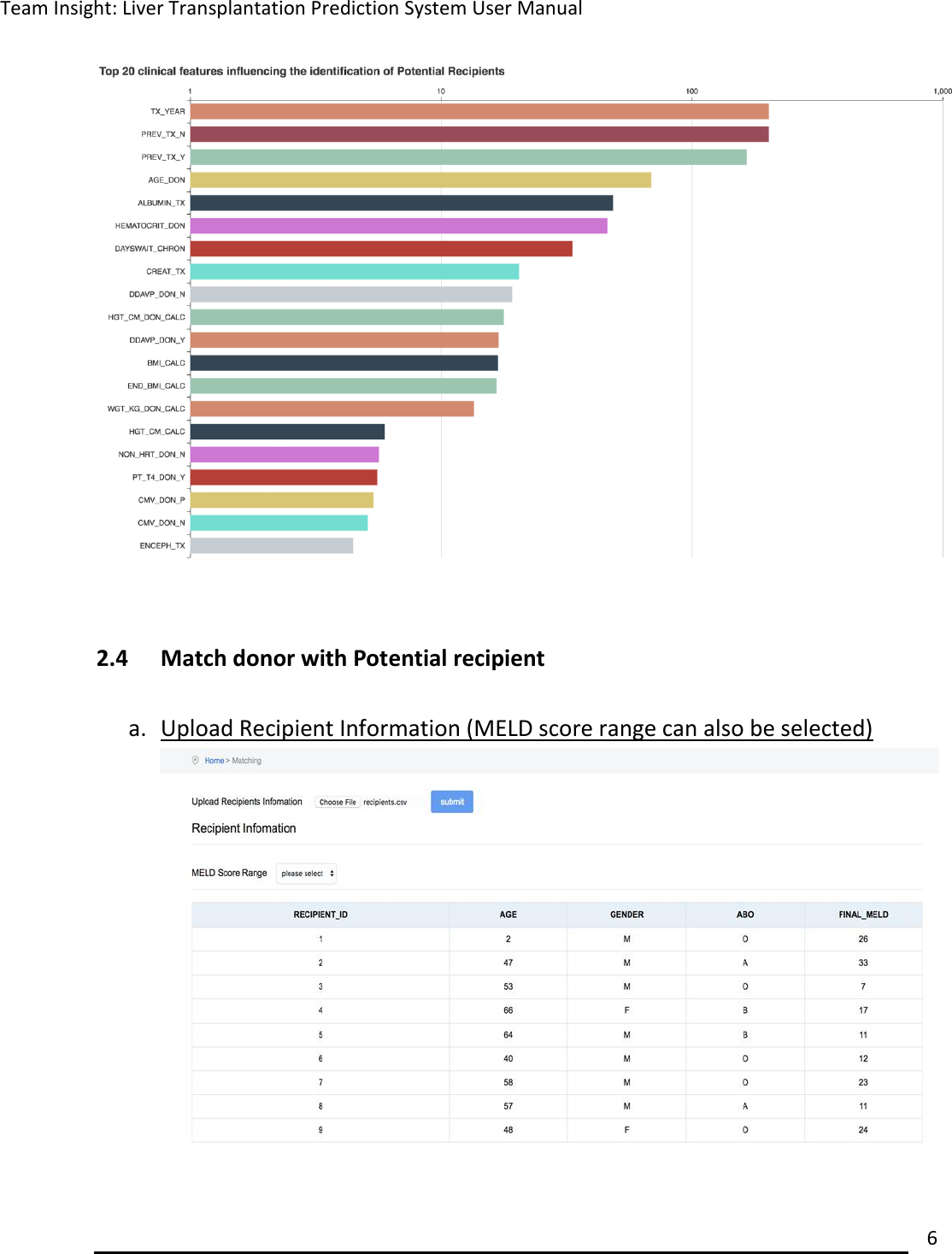Viewport: 952px width, 1254px height.
Task: Click the location pin icon beside Home
Action: coord(196,760)
